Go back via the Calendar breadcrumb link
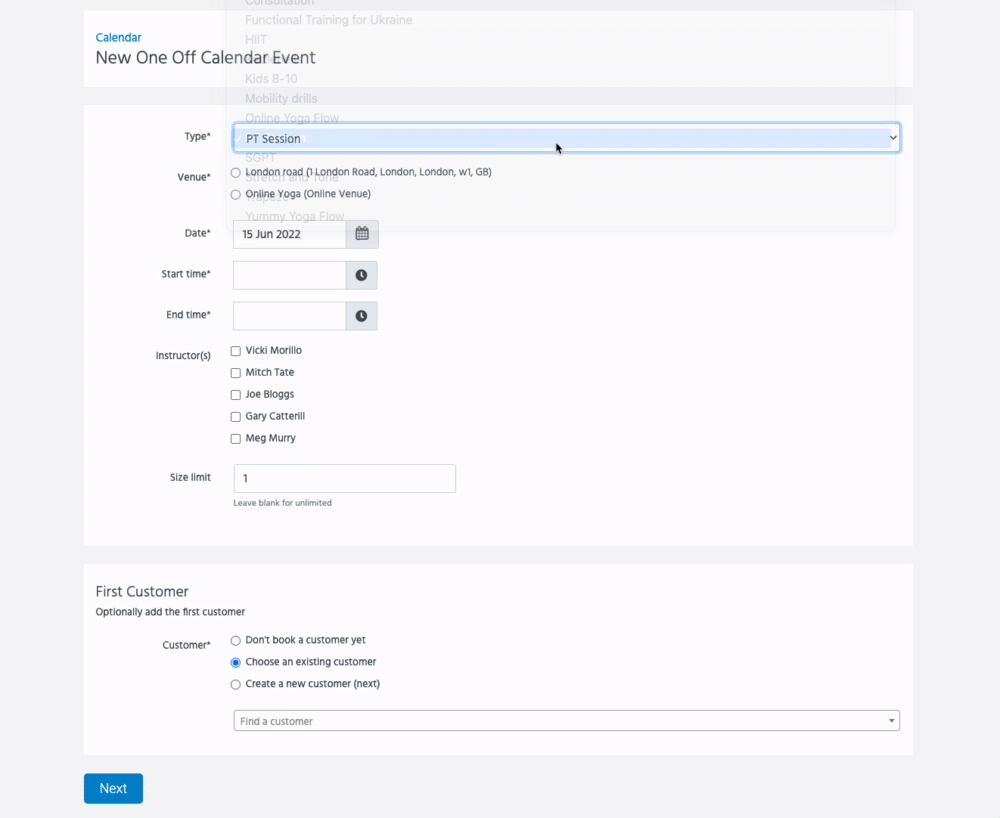The image size is (1000, 818). 118,38
